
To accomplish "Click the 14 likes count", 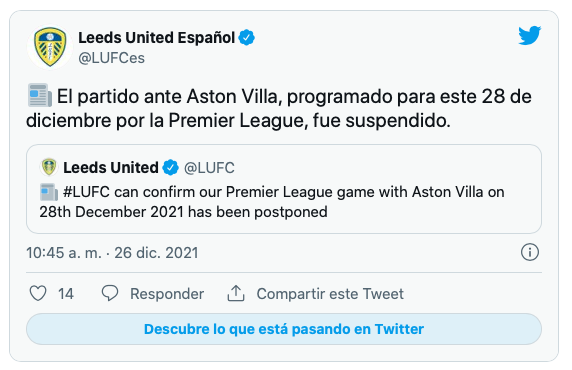I will (x=66, y=294).
